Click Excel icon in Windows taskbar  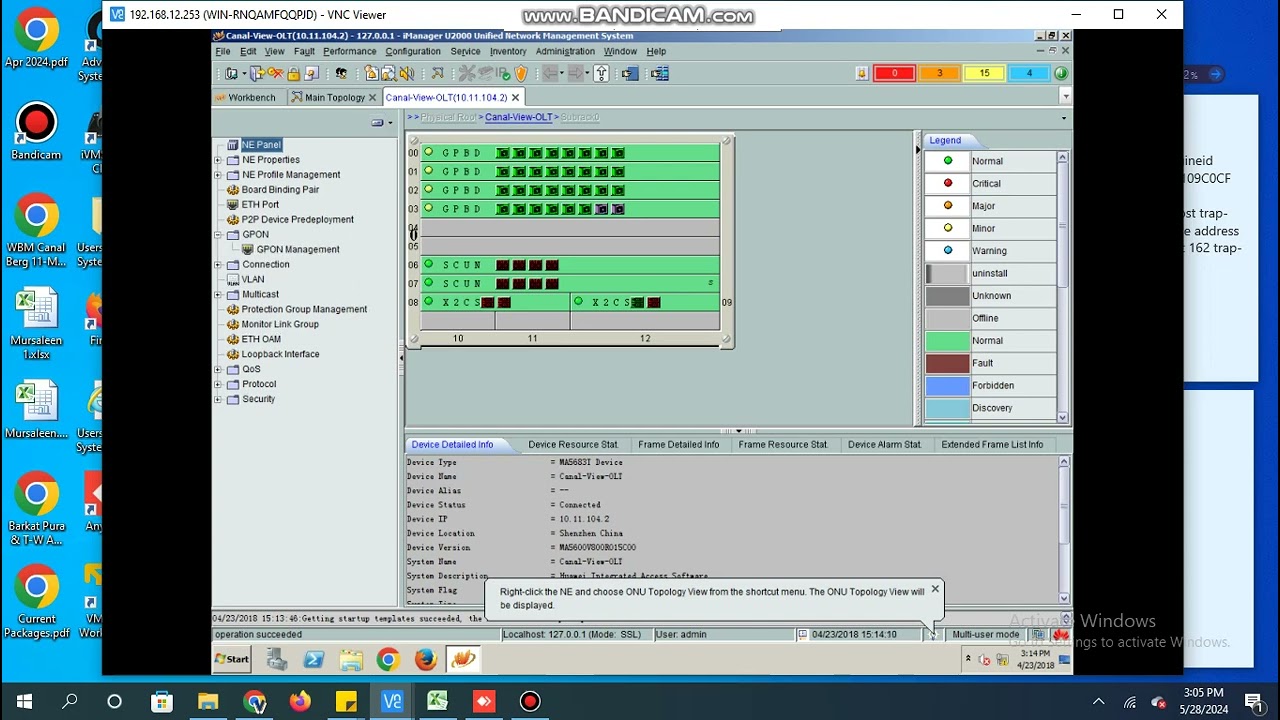(x=438, y=701)
